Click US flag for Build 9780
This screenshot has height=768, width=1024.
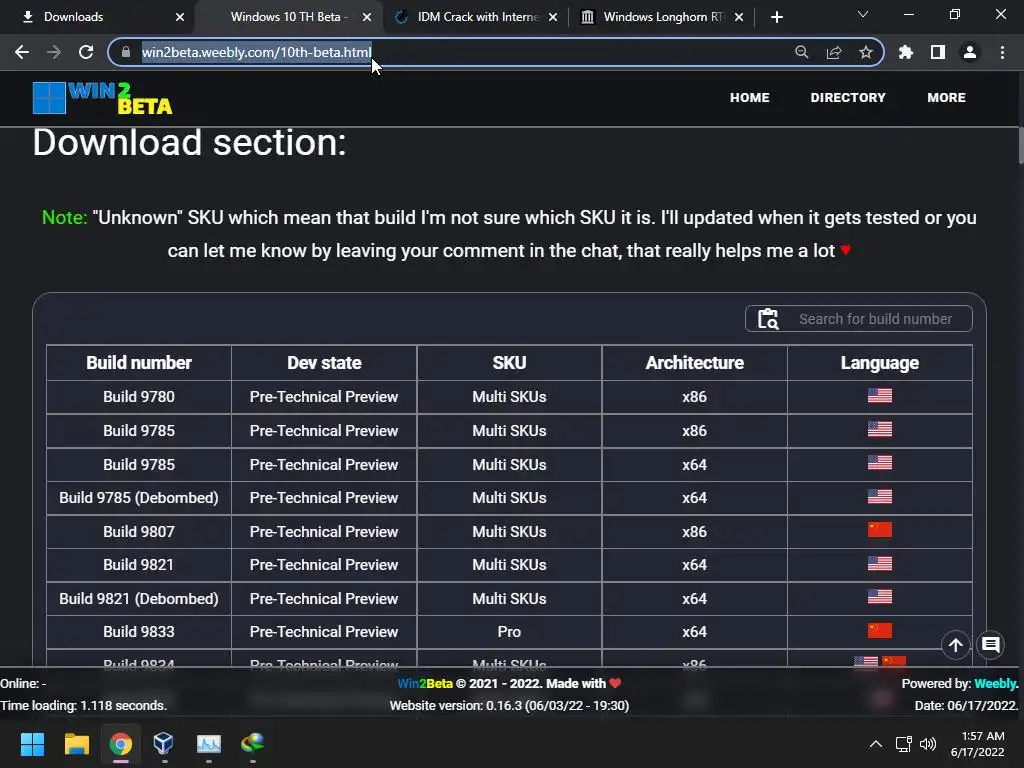pos(880,396)
